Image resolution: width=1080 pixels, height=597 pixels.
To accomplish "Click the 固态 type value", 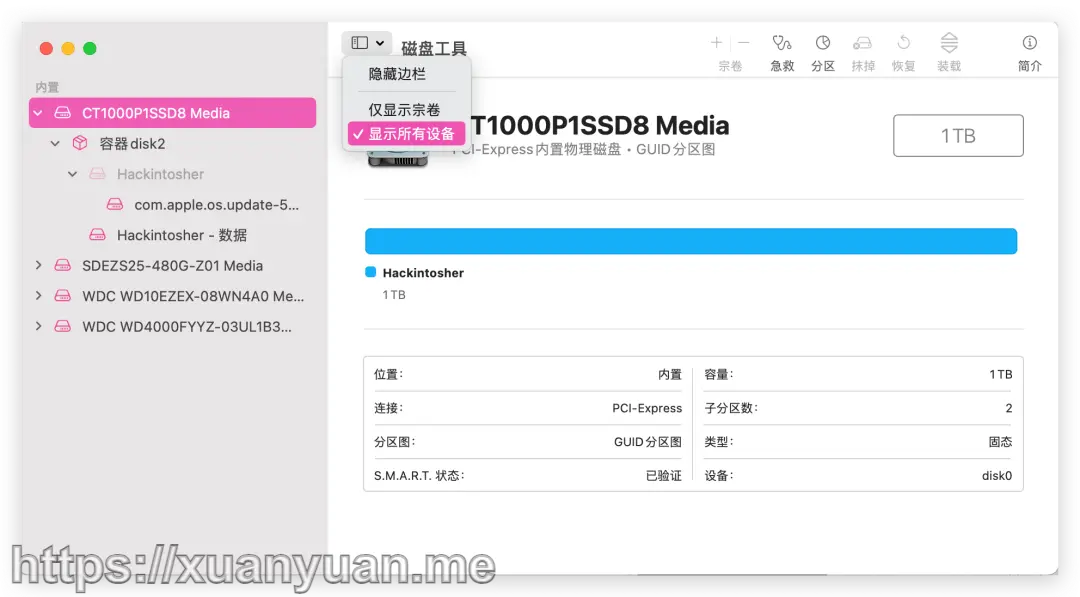I will click(x=1000, y=441).
